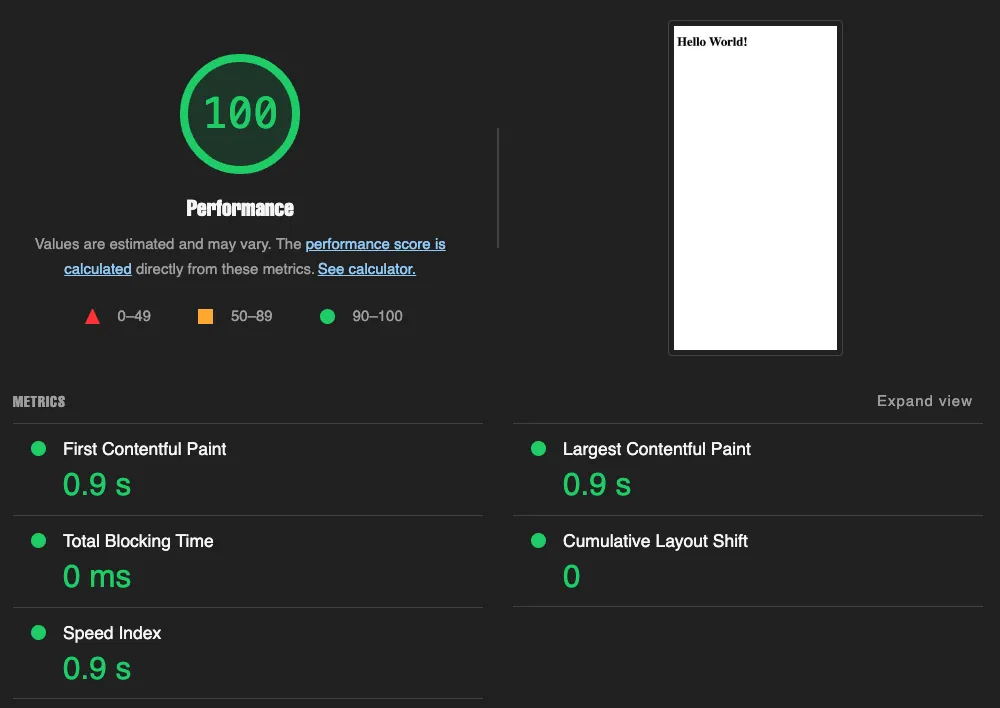Click the 0 ms Total Blocking Time value

pos(97,577)
